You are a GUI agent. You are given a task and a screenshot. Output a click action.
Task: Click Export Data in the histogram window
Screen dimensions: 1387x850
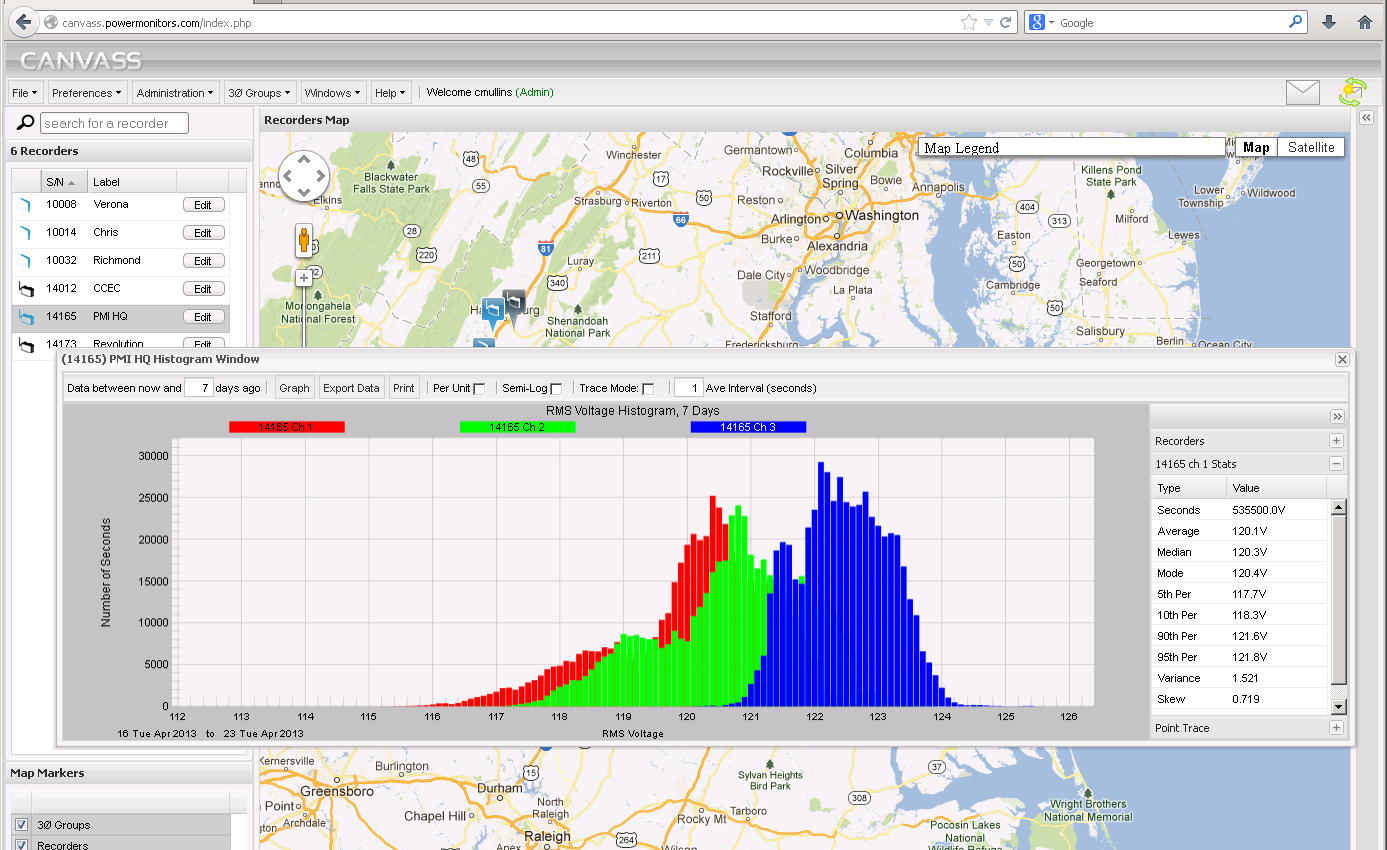coord(351,387)
